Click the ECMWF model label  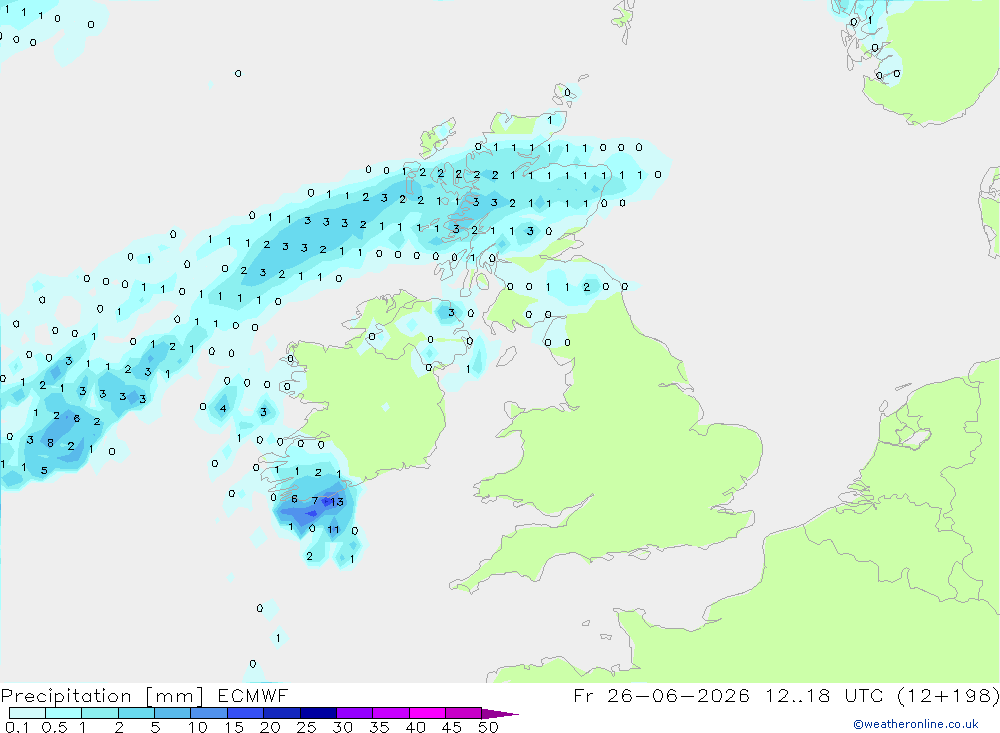253,695
